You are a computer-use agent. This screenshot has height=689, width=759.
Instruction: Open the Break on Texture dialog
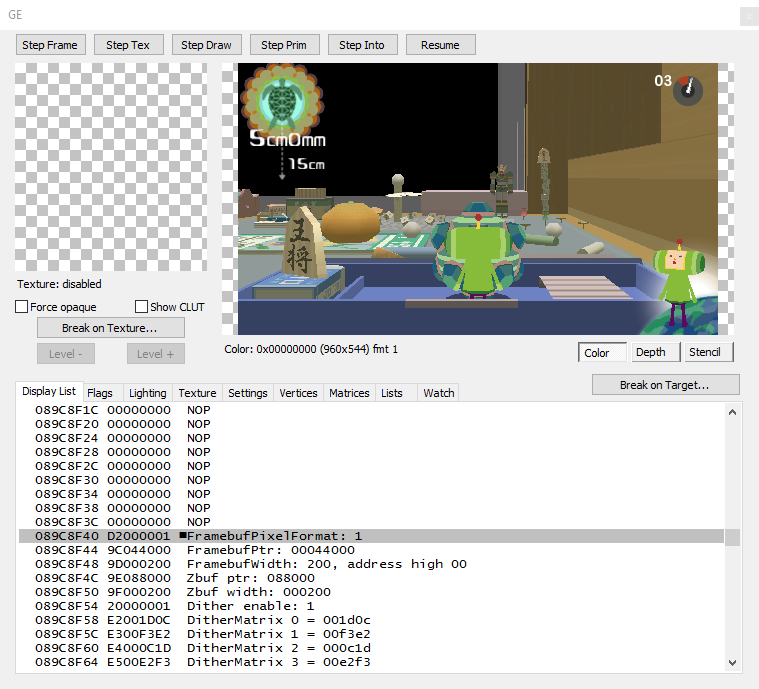point(110,328)
